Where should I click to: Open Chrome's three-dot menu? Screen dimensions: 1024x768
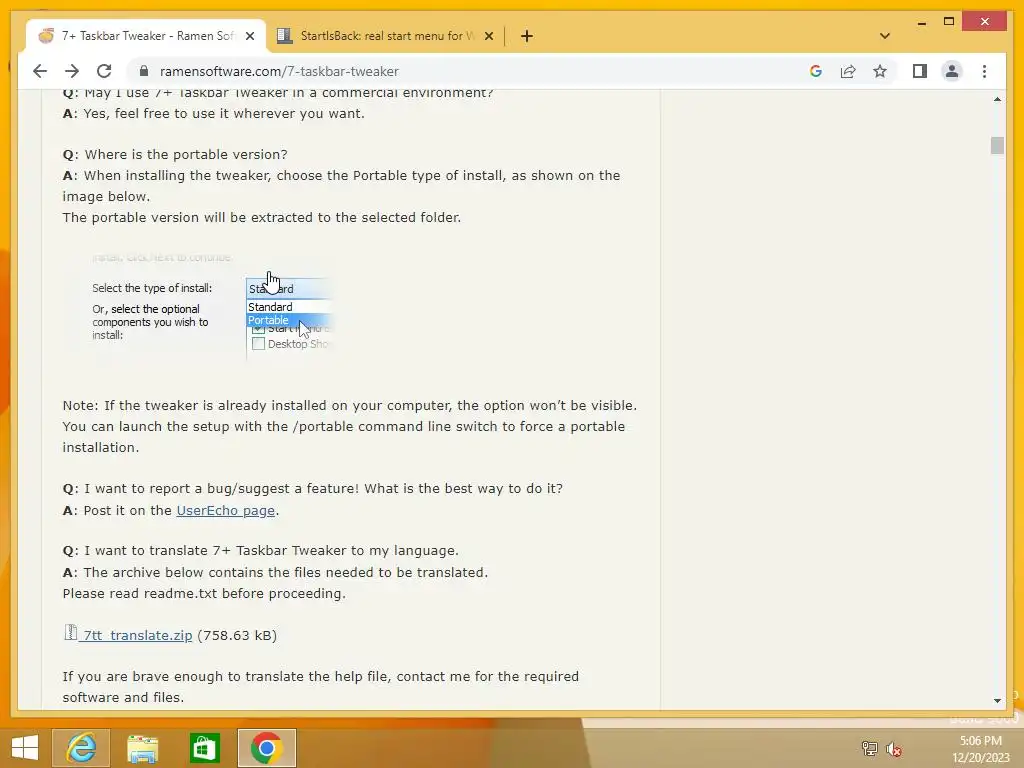coord(984,71)
